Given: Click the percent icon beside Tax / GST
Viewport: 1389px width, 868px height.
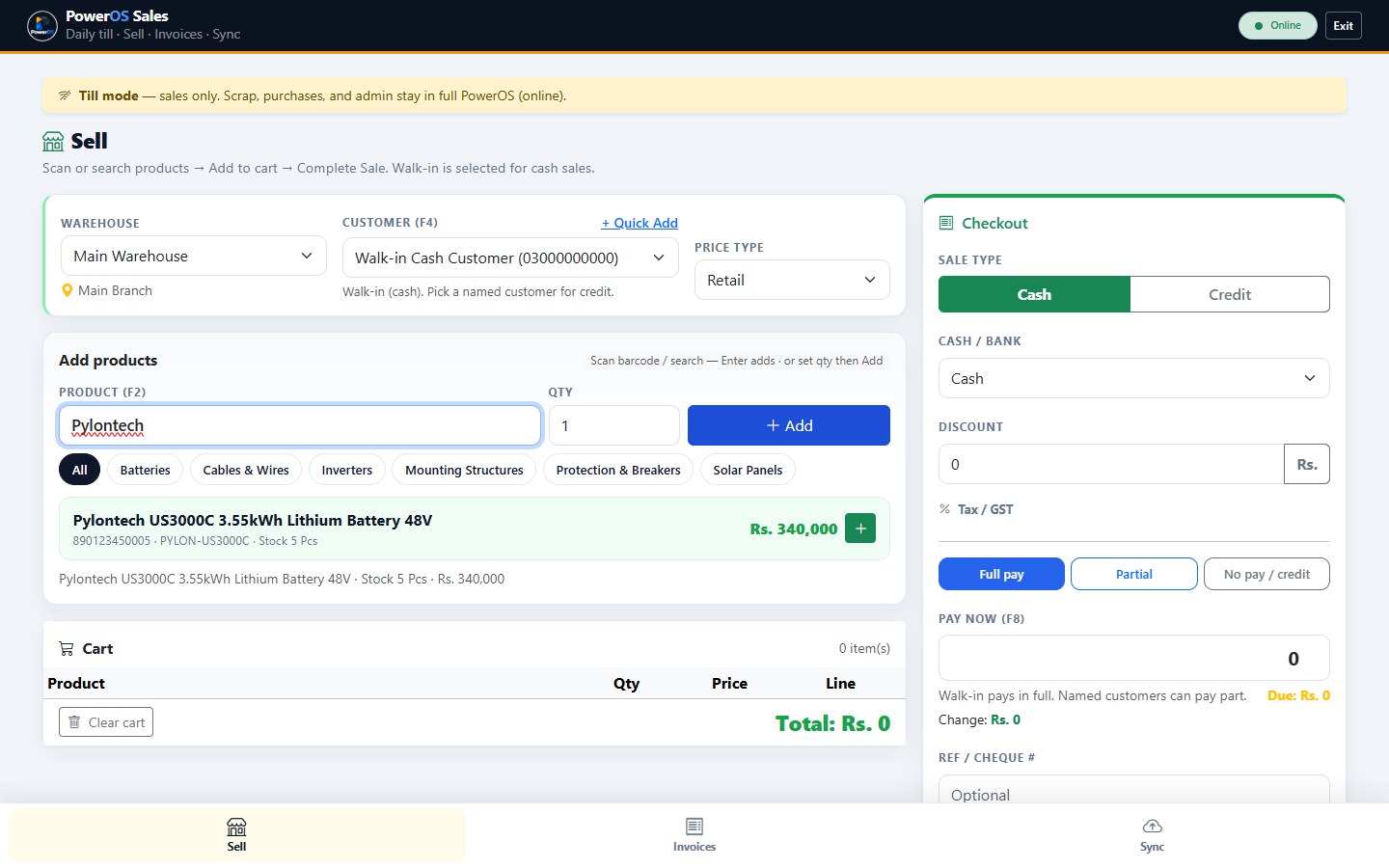Looking at the screenshot, I should coord(945,509).
